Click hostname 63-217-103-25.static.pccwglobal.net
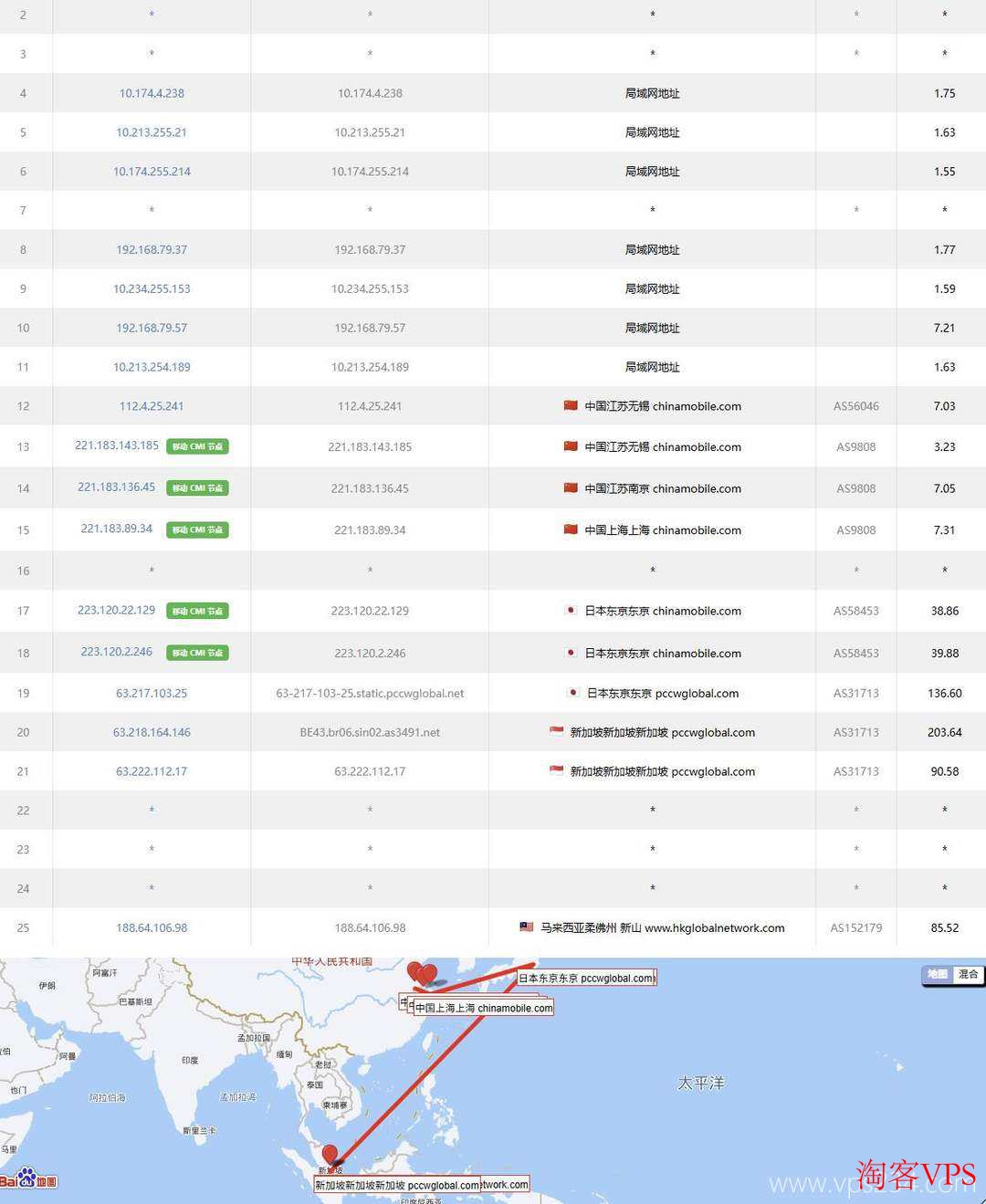This screenshot has height=1204, width=986. (370, 694)
